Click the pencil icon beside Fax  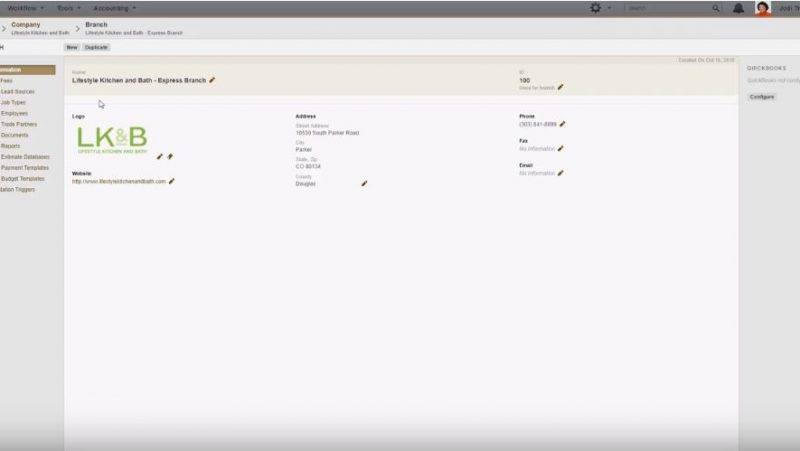tap(560, 149)
